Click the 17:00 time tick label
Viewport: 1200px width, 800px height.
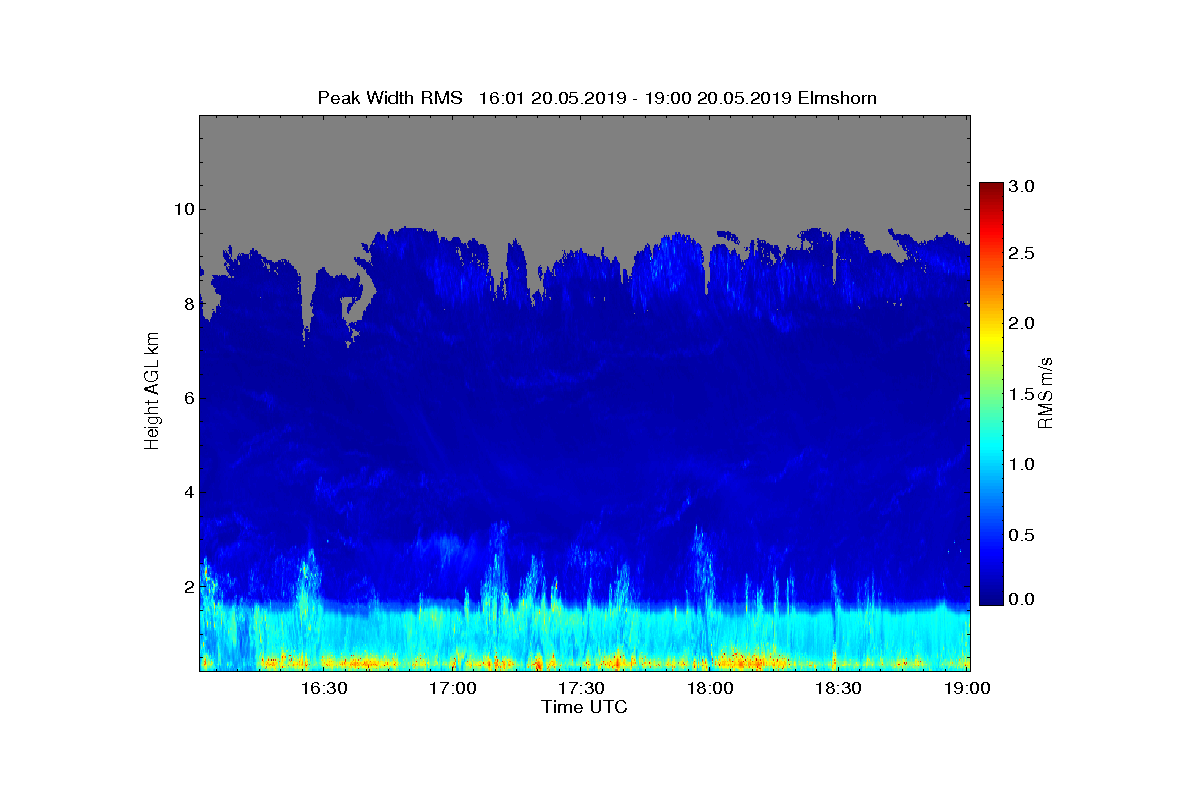coord(453,688)
